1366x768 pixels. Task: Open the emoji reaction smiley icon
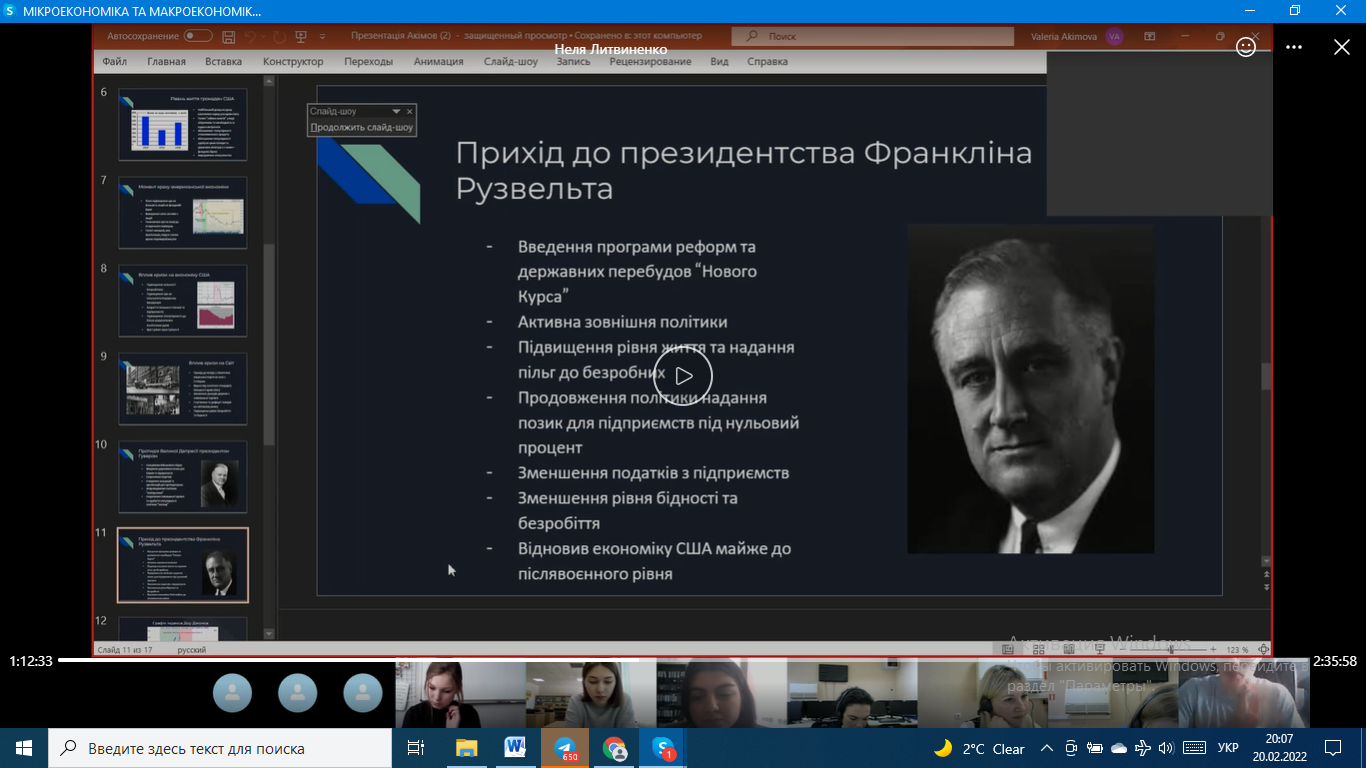click(1246, 47)
